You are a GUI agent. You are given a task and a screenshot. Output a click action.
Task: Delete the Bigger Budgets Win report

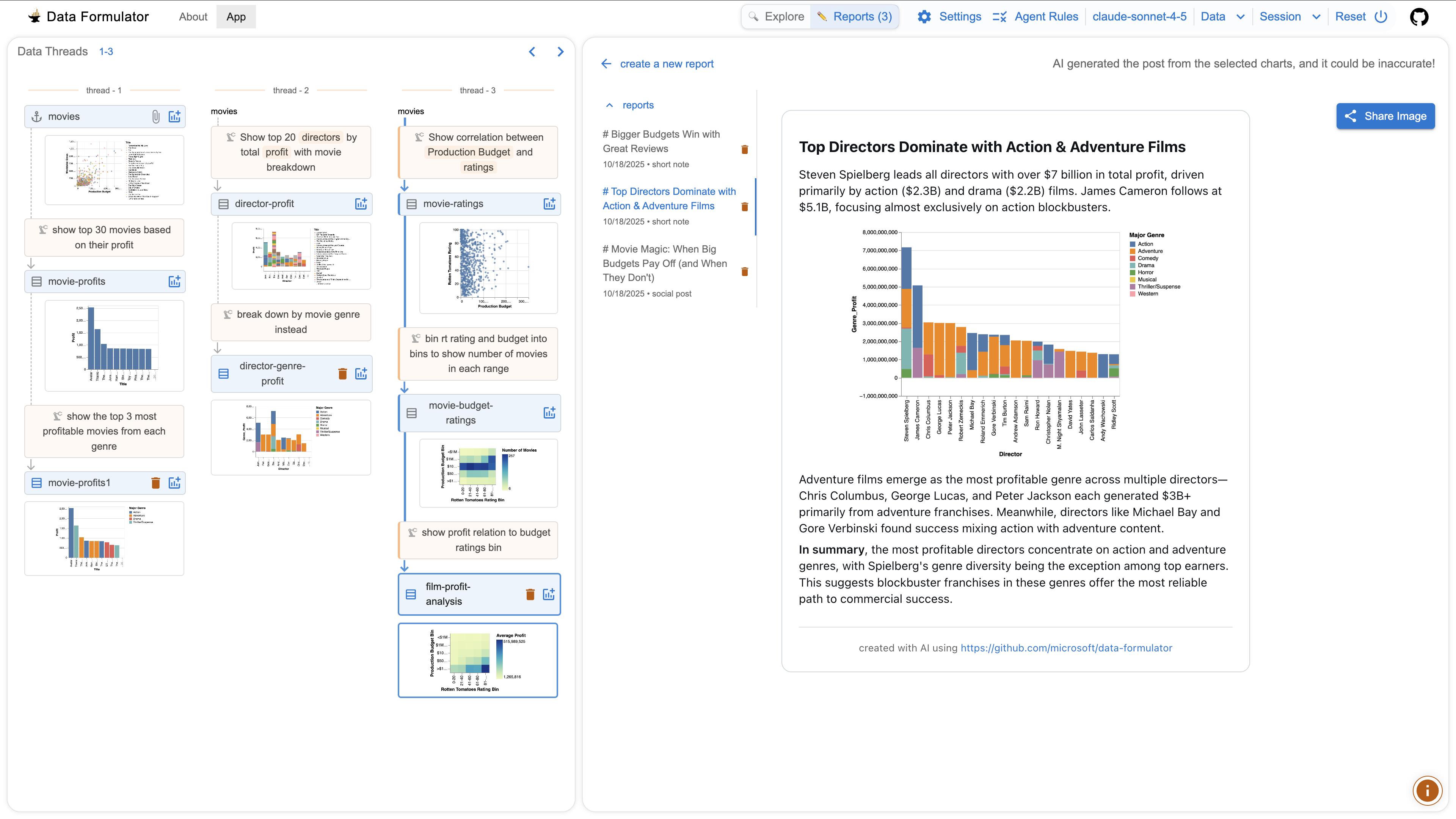(745, 149)
